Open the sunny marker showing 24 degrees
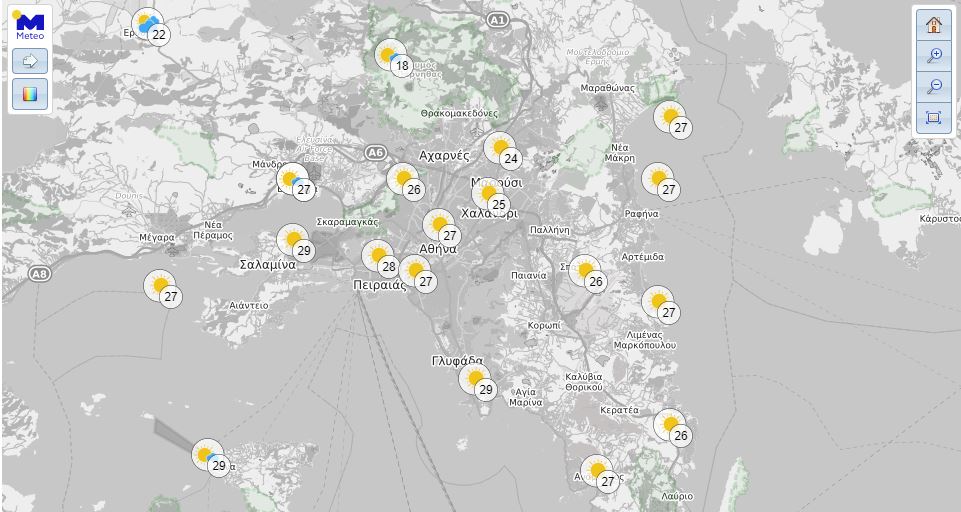 (x=502, y=150)
